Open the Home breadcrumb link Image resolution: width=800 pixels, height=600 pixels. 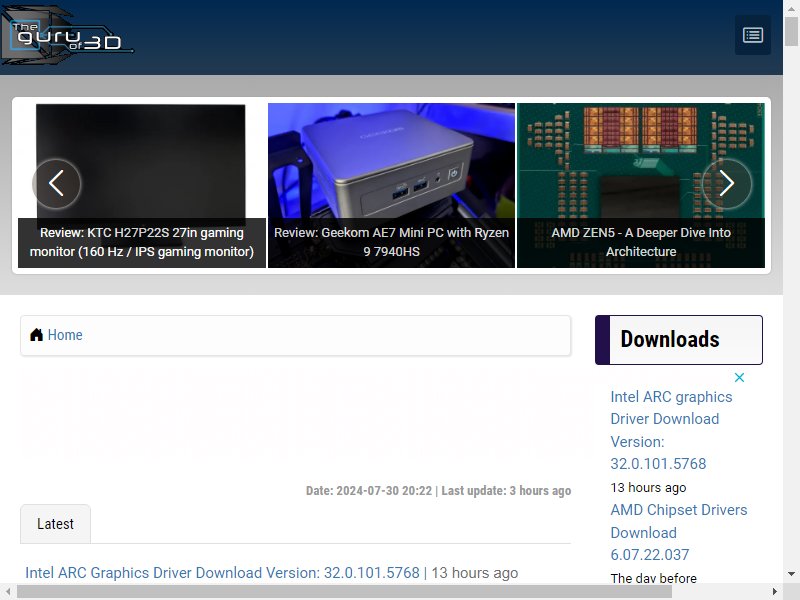coord(65,335)
